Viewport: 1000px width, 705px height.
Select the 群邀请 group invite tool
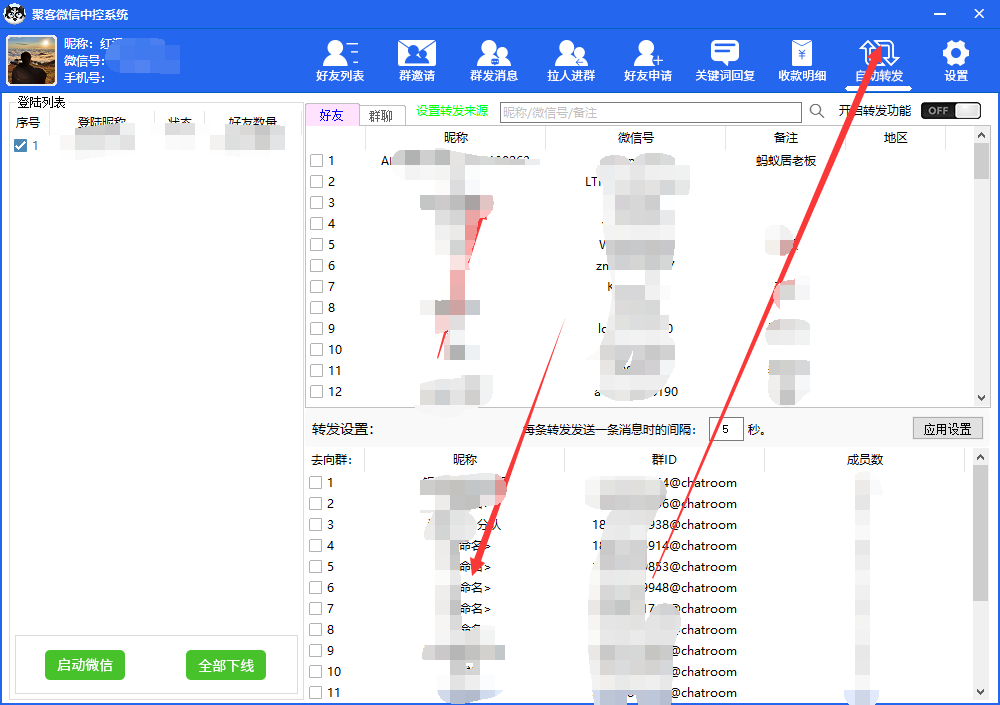pos(416,60)
